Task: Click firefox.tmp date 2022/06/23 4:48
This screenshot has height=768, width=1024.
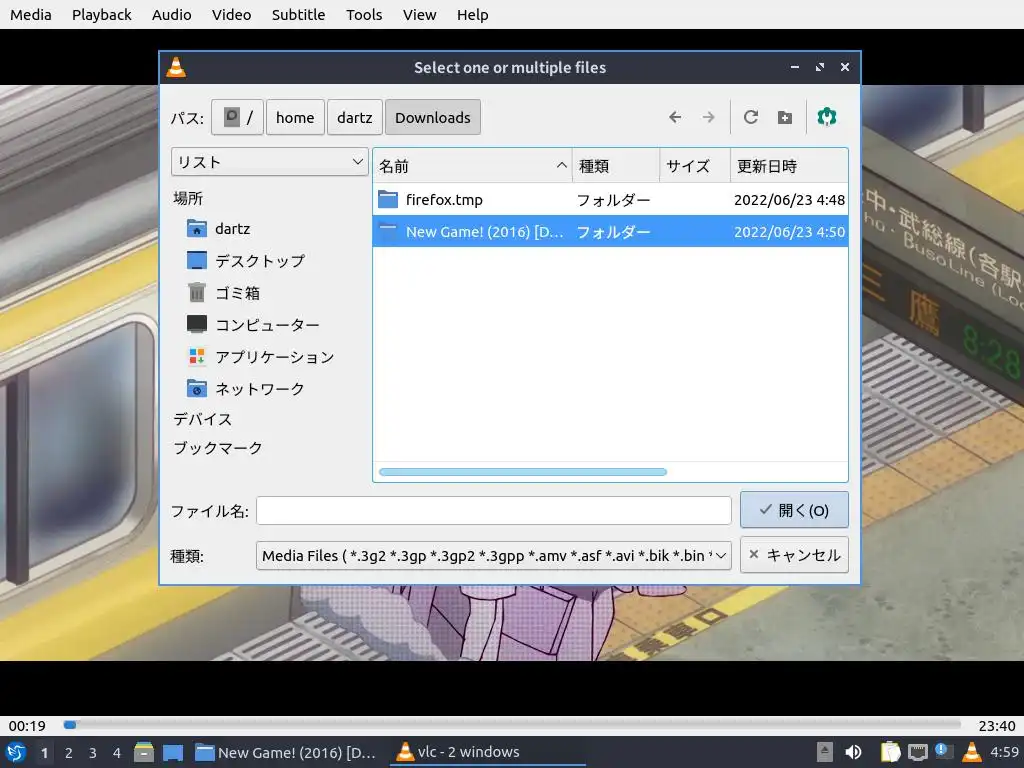Action: (789, 200)
